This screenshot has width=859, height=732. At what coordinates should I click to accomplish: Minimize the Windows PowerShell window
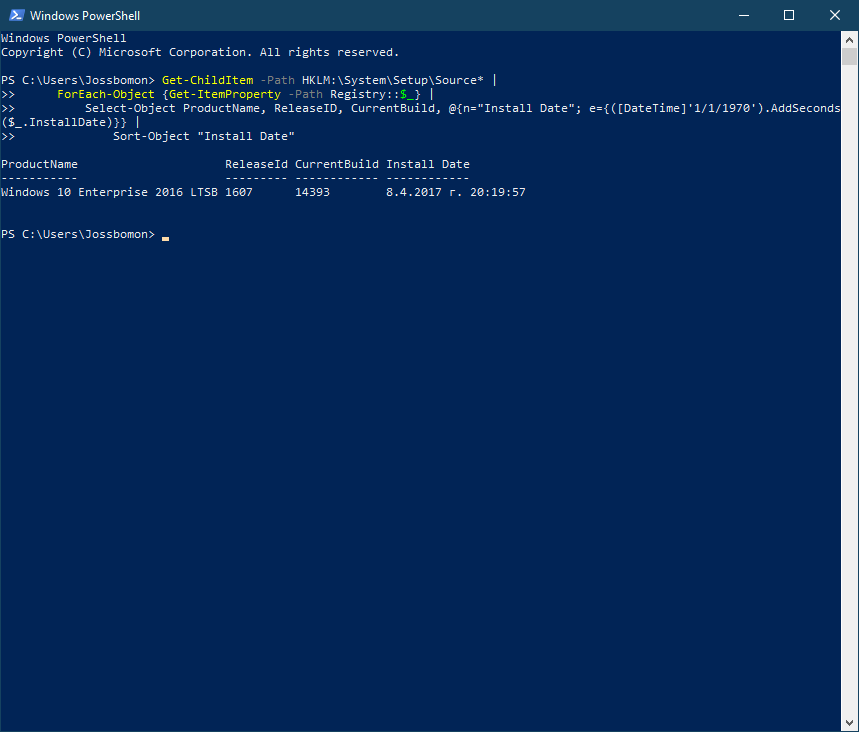tap(743, 15)
